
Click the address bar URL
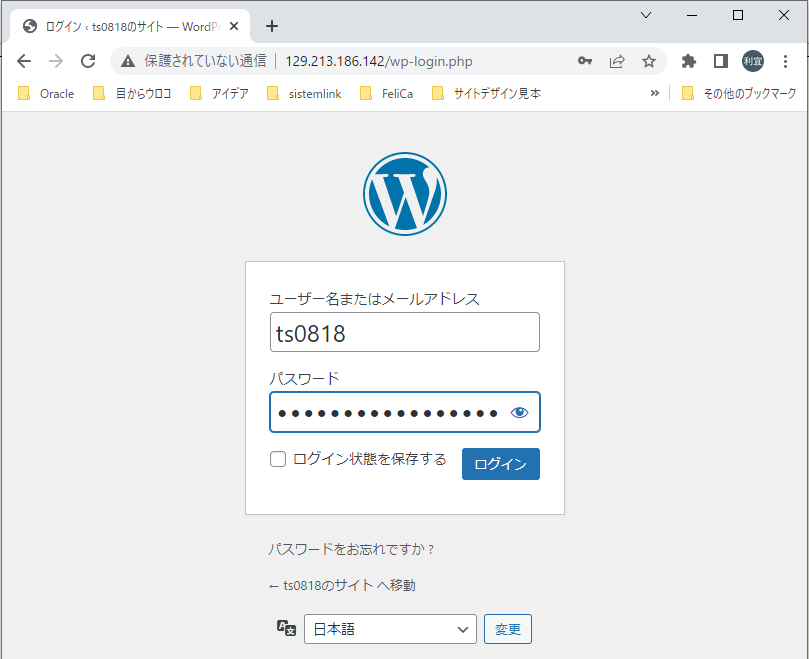click(379, 61)
